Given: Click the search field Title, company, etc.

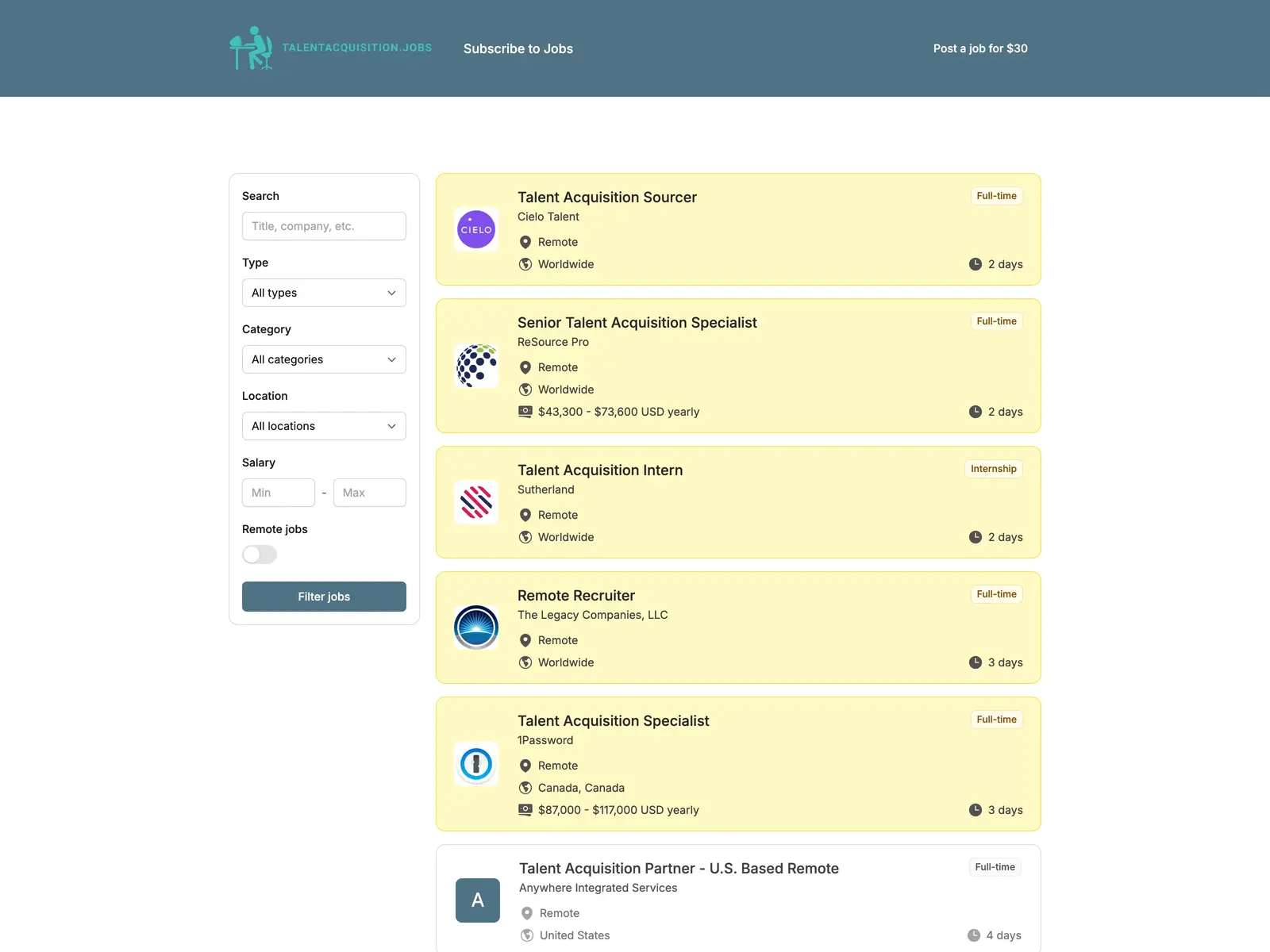Looking at the screenshot, I should [324, 226].
